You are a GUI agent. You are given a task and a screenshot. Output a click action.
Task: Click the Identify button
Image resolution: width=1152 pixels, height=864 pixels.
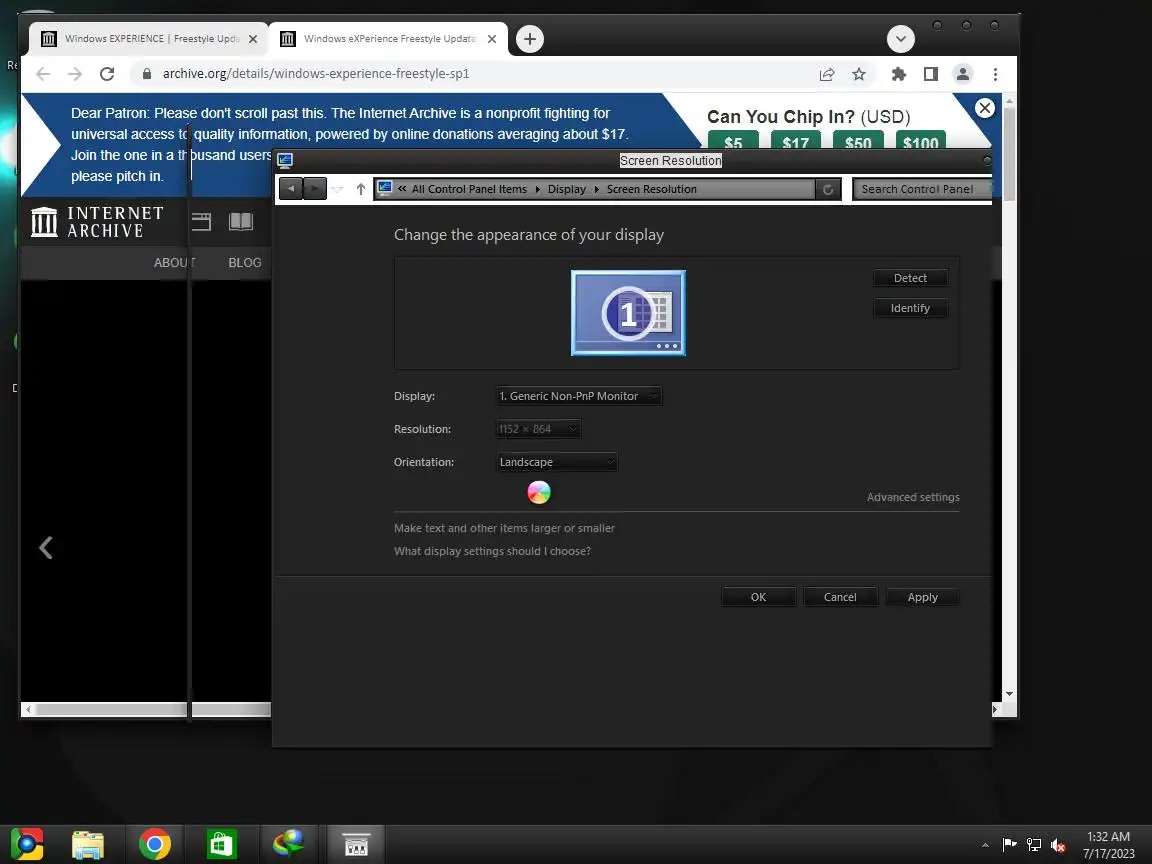[910, 308]
